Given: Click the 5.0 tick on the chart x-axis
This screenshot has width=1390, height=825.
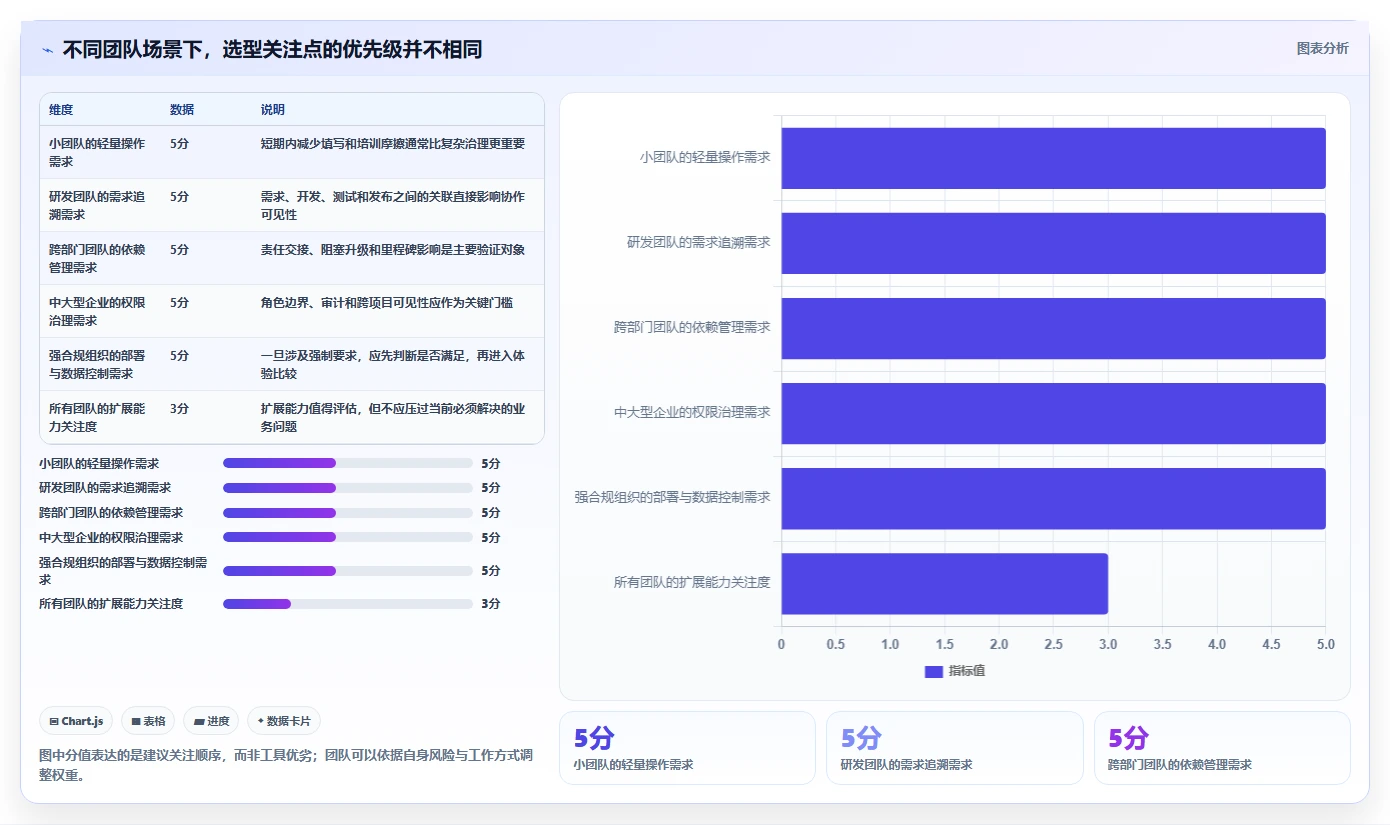Looking at the screenshot, I should 1325,645.
